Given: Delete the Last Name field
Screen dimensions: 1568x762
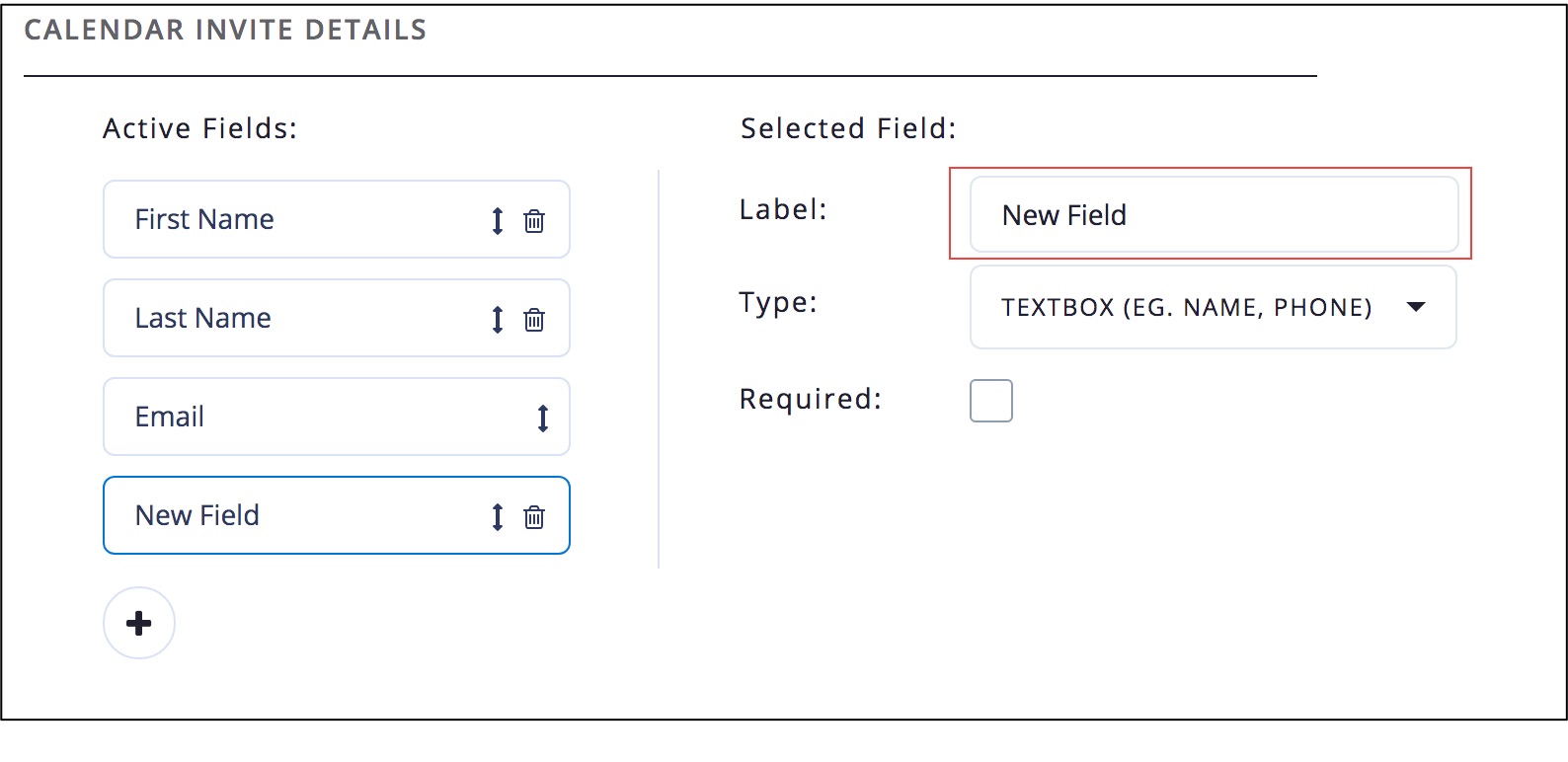Looking at the screenshot, I should 534,320.
